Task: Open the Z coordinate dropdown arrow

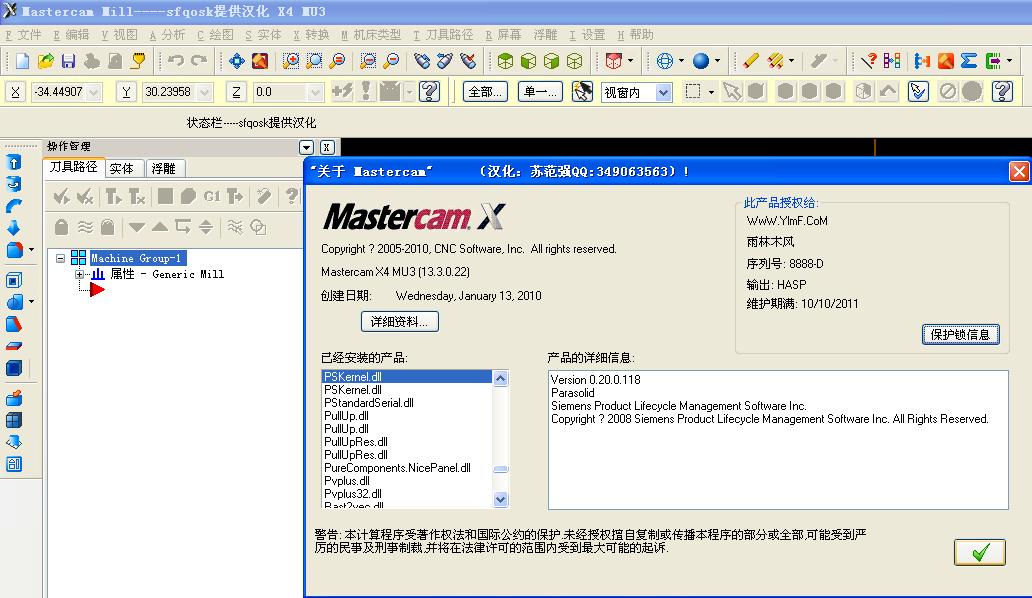Action: click(315, 92)
